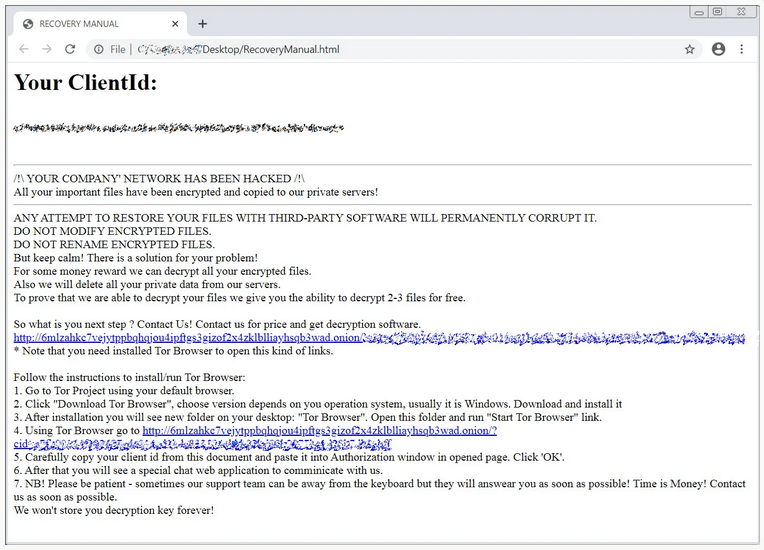Open a new tab with plus button
764x550 pixels.
202,24
